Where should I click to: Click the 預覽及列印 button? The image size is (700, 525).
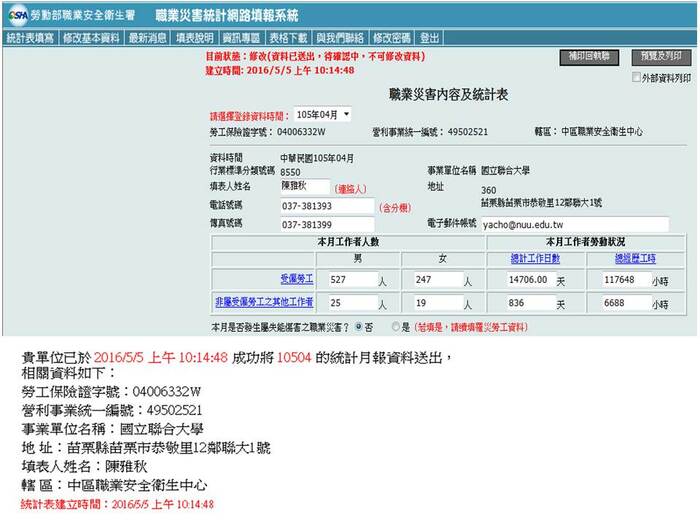(661, 57)
